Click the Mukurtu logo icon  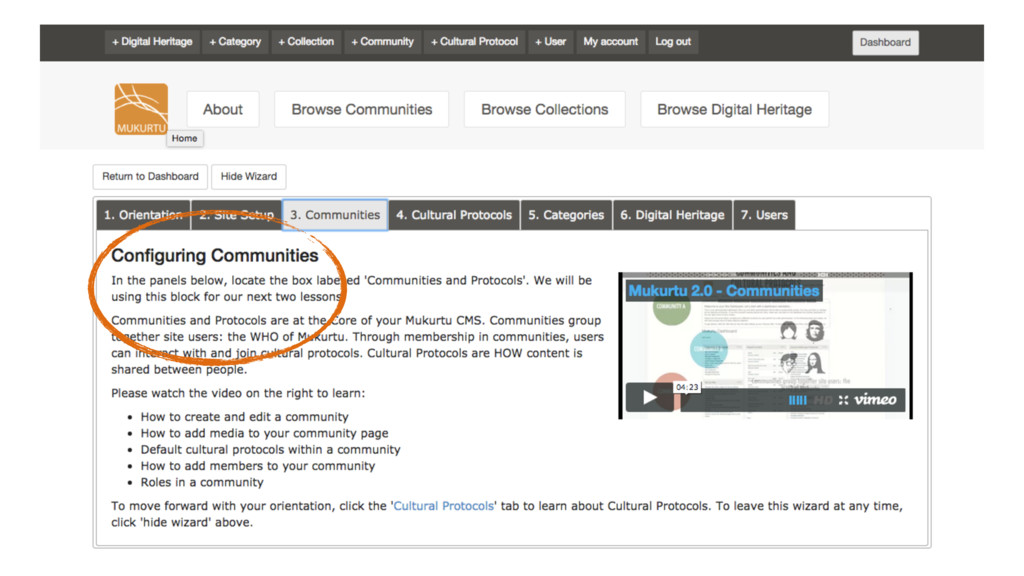click(x=141, y=109)
